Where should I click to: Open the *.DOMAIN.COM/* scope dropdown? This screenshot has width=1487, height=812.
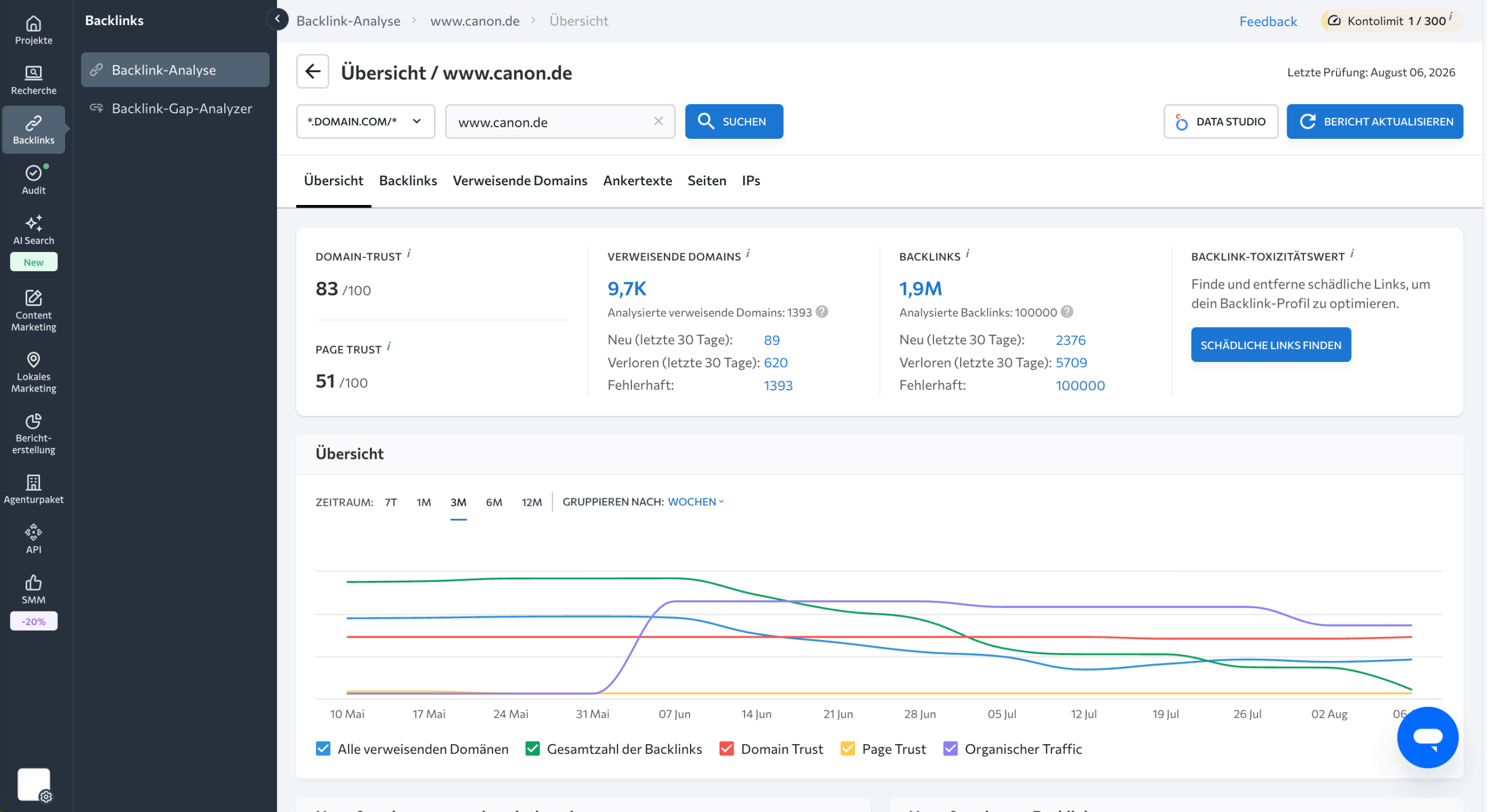(x=365, y=121)
